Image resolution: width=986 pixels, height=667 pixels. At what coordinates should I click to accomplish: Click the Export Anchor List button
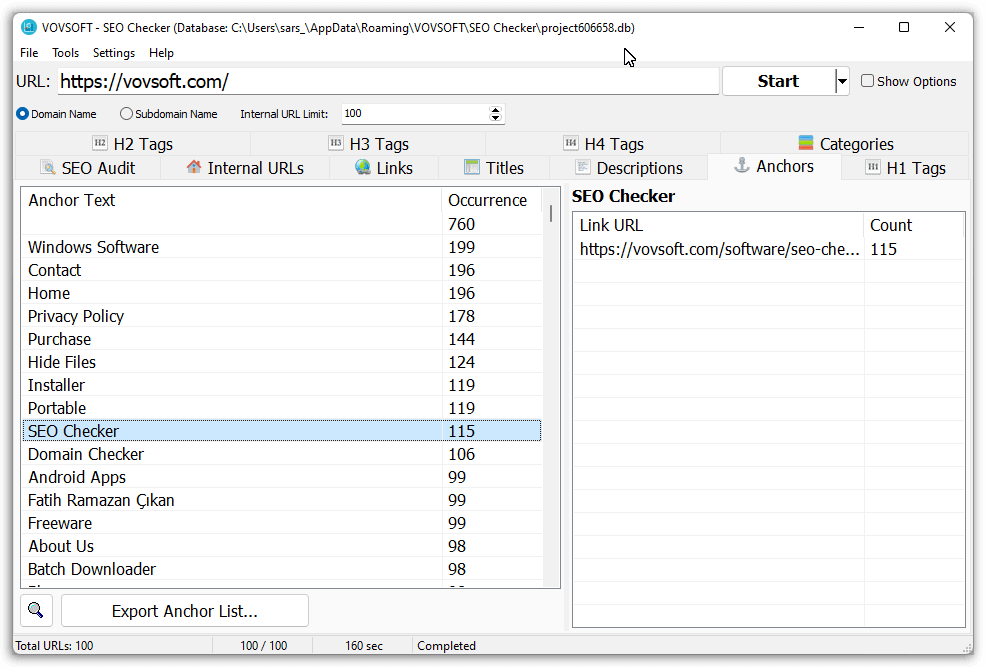[x=185, y=611]
